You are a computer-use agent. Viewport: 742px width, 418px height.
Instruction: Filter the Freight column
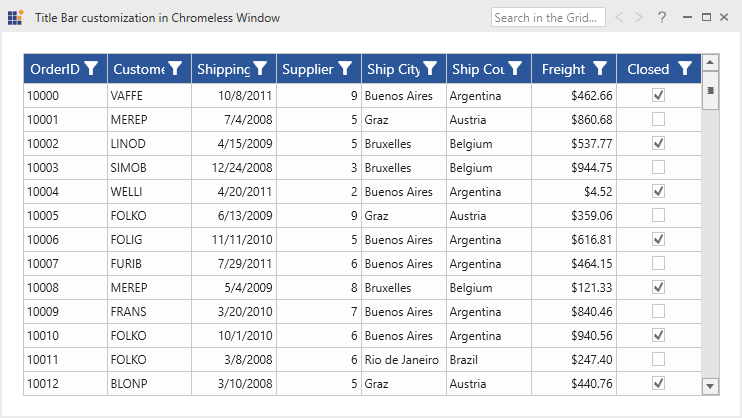600,68
